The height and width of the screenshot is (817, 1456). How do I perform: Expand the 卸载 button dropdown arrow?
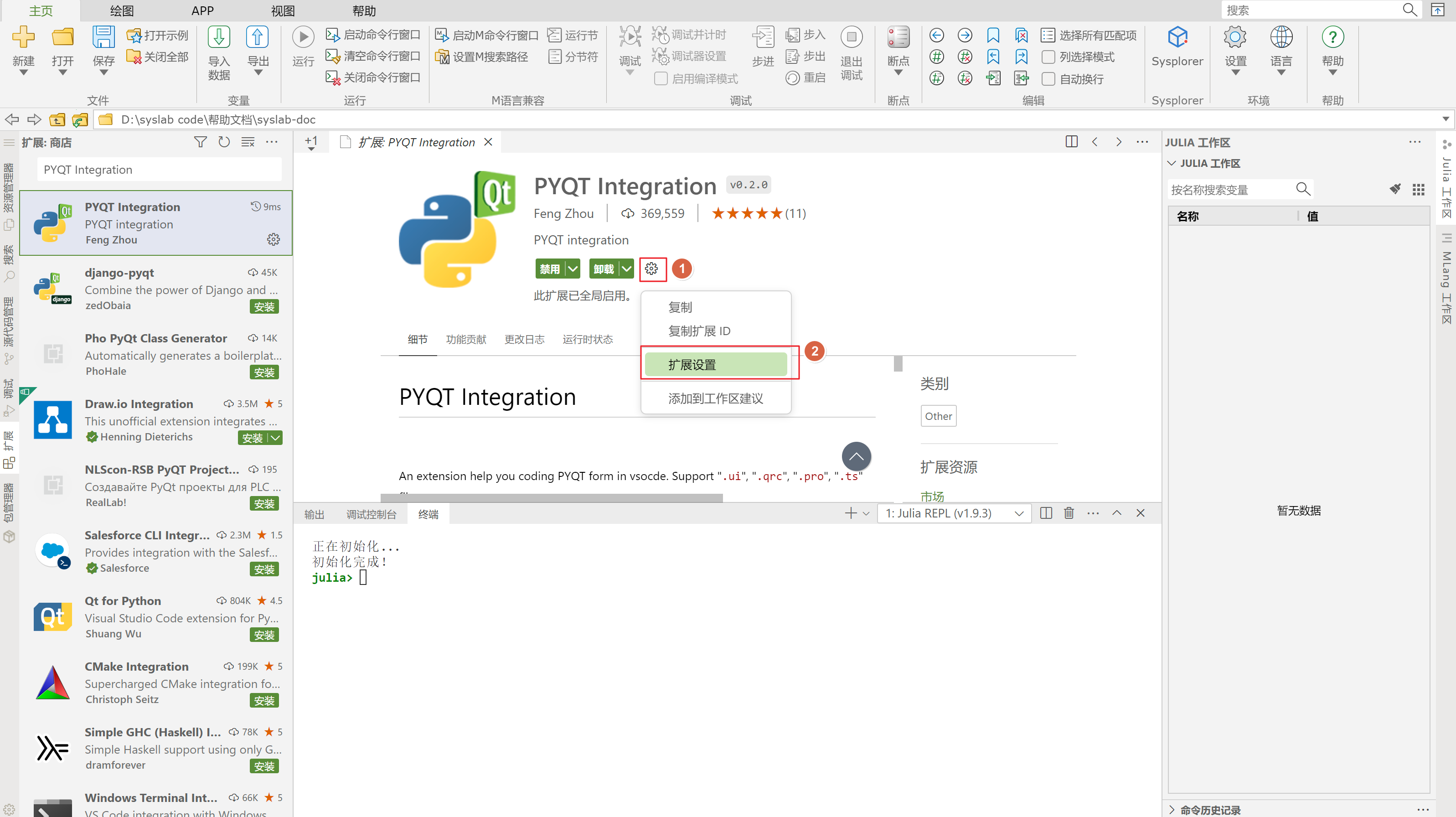click(x=627, y=269)
